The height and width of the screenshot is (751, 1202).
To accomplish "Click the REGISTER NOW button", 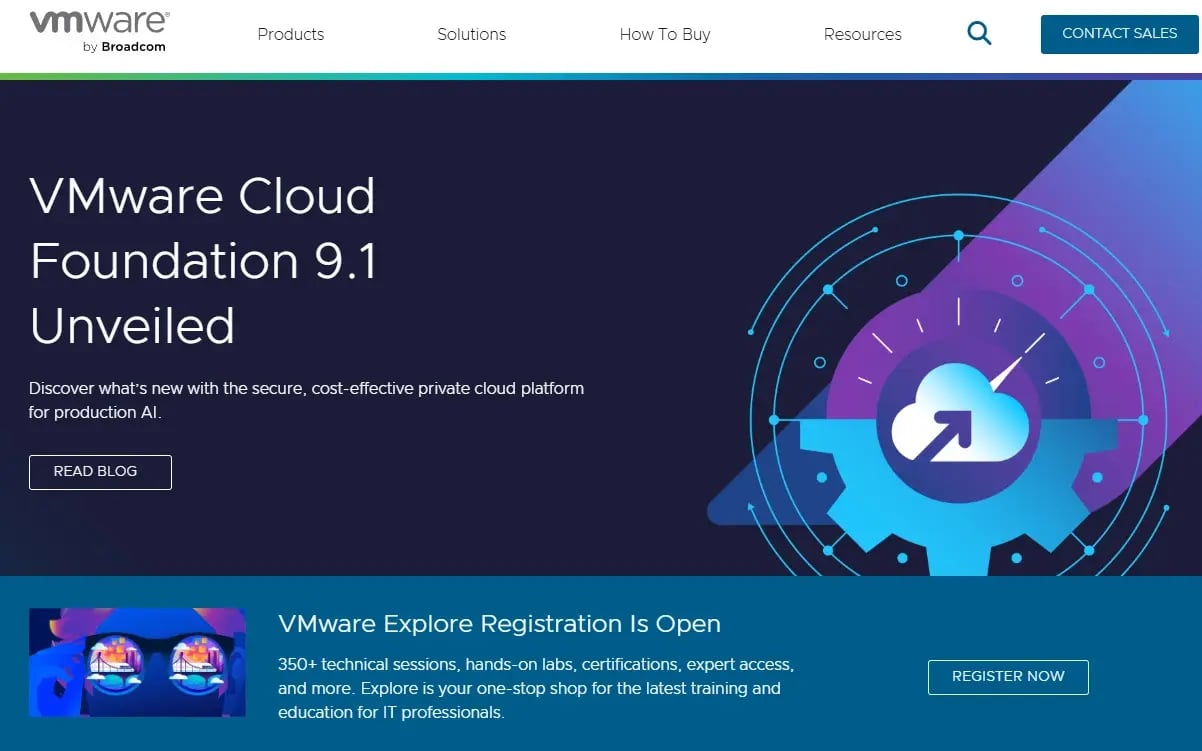I will [1008, 677].
